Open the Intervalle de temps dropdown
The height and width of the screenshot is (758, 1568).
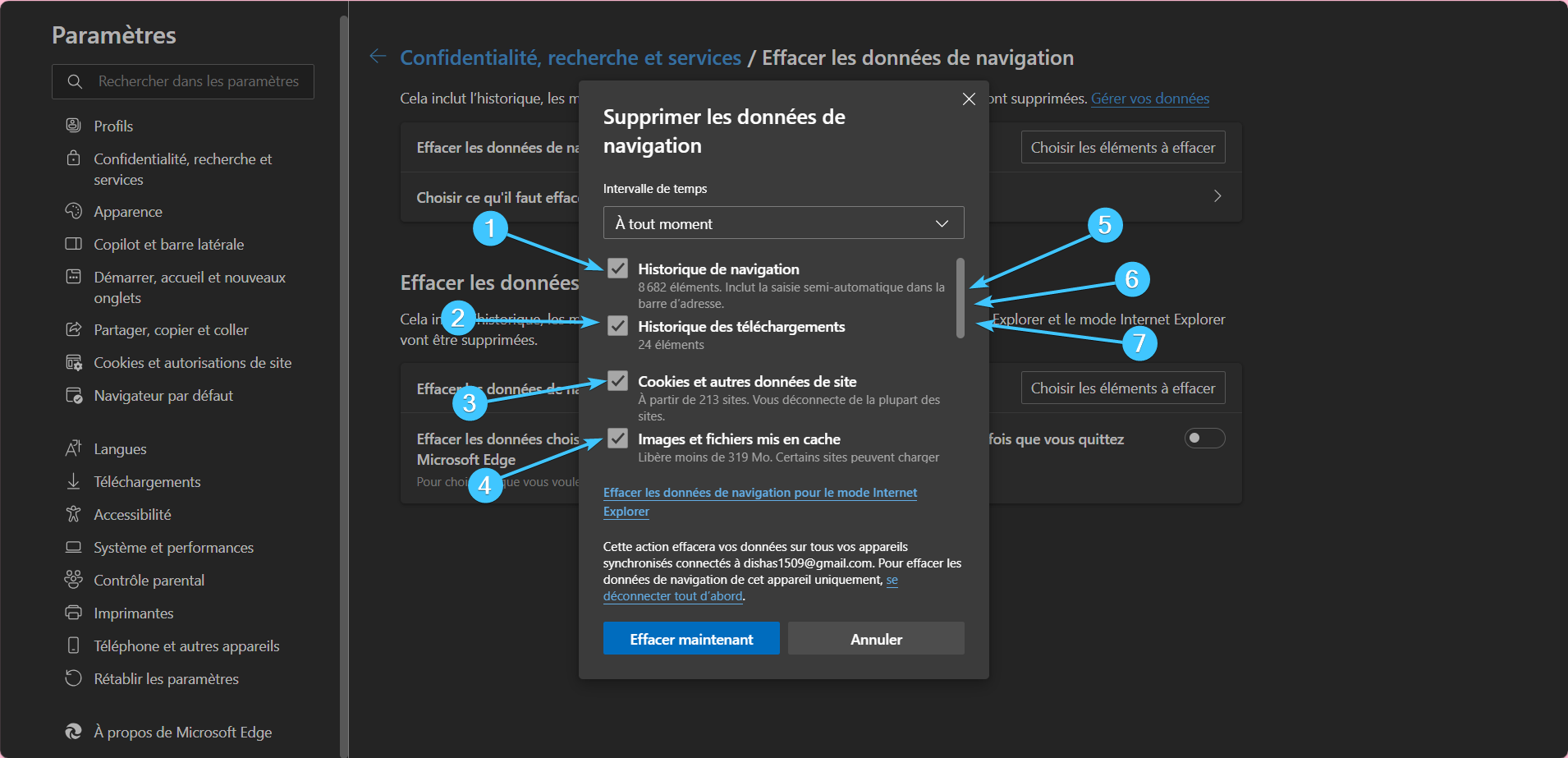783,223
